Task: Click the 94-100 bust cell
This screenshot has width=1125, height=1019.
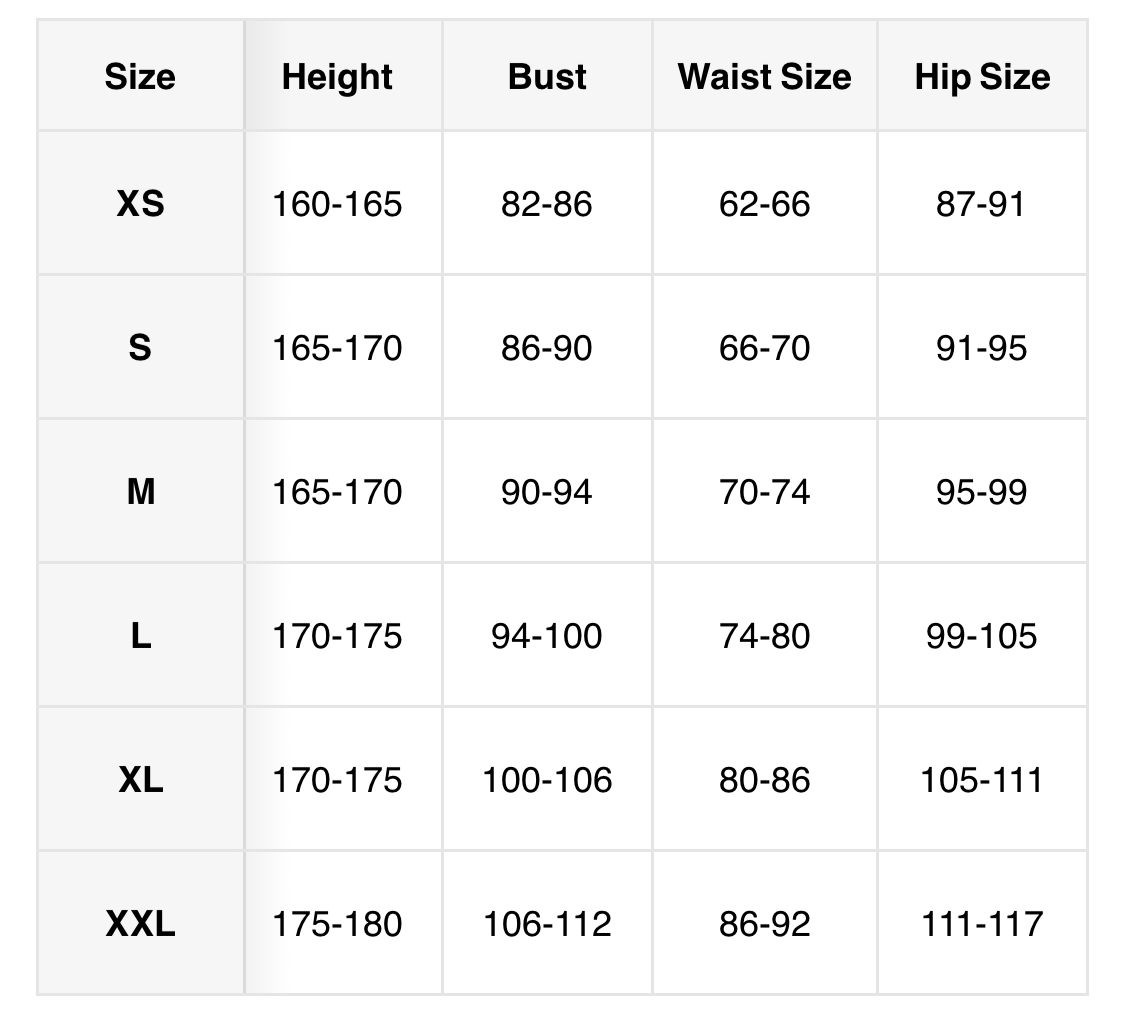Action: 547,636
